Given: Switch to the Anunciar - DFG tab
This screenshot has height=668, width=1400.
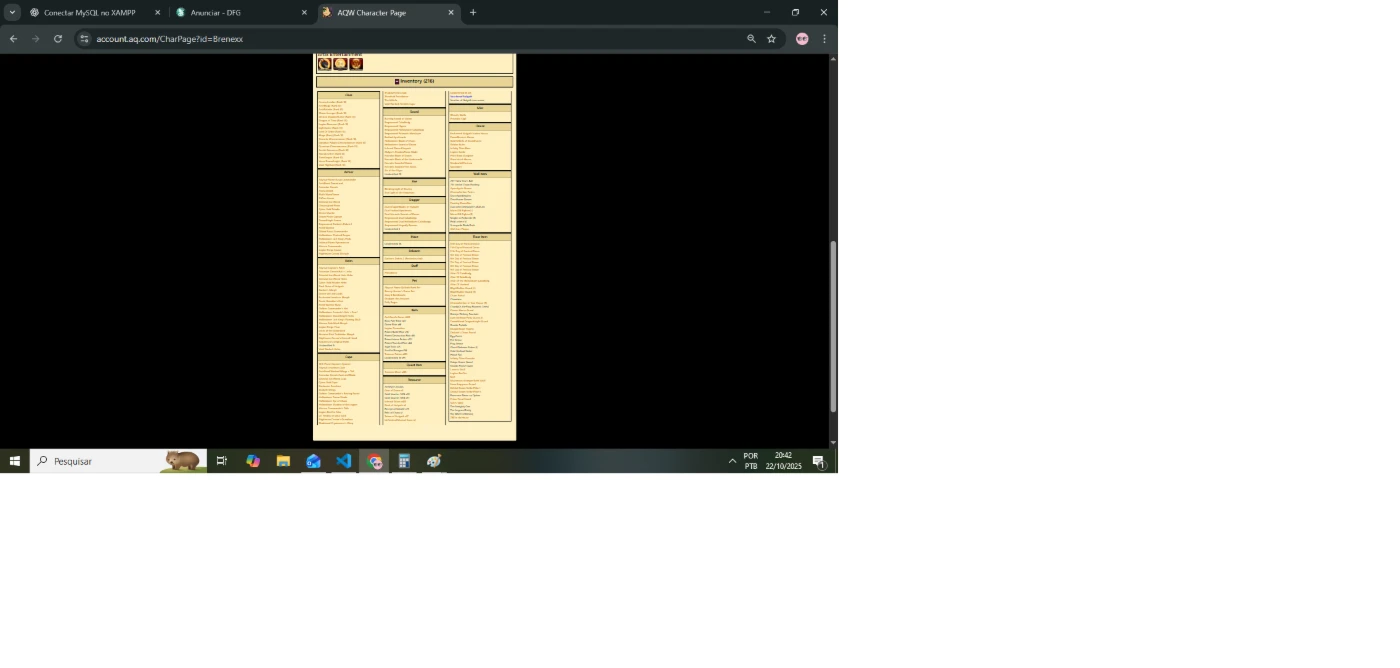Looking at the screenshot, I should [x=235, y=13].
